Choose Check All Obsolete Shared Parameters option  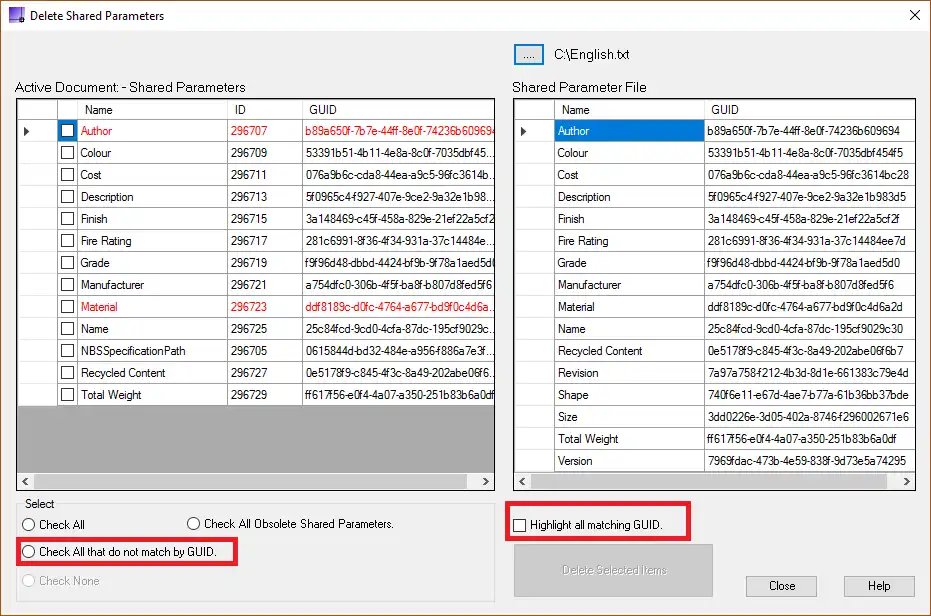pyautogui.click(x=194, y=524)
